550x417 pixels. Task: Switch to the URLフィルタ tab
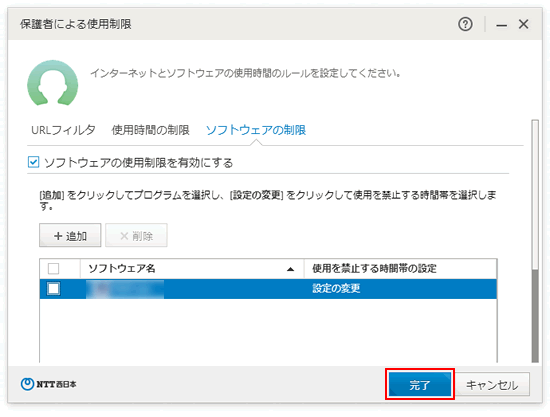tap(63, 130)
